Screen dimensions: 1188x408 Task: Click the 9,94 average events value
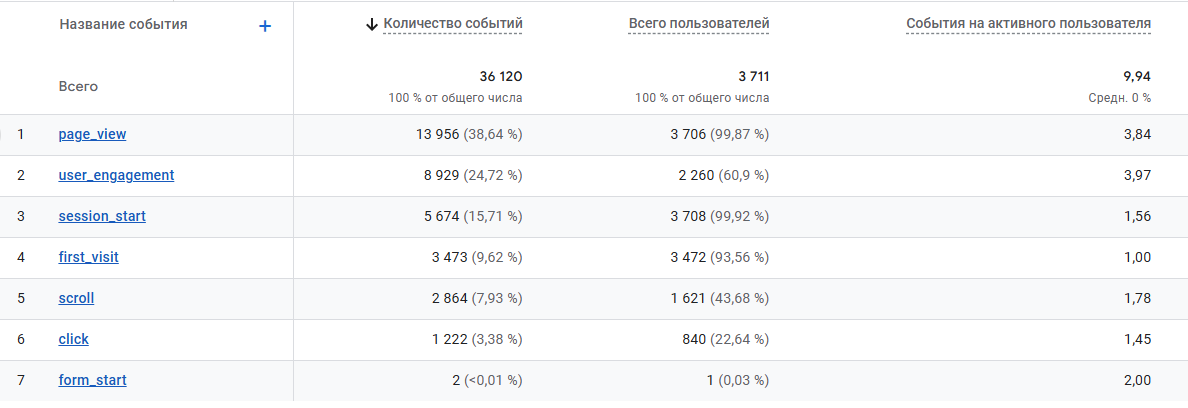click(1137, 76)
